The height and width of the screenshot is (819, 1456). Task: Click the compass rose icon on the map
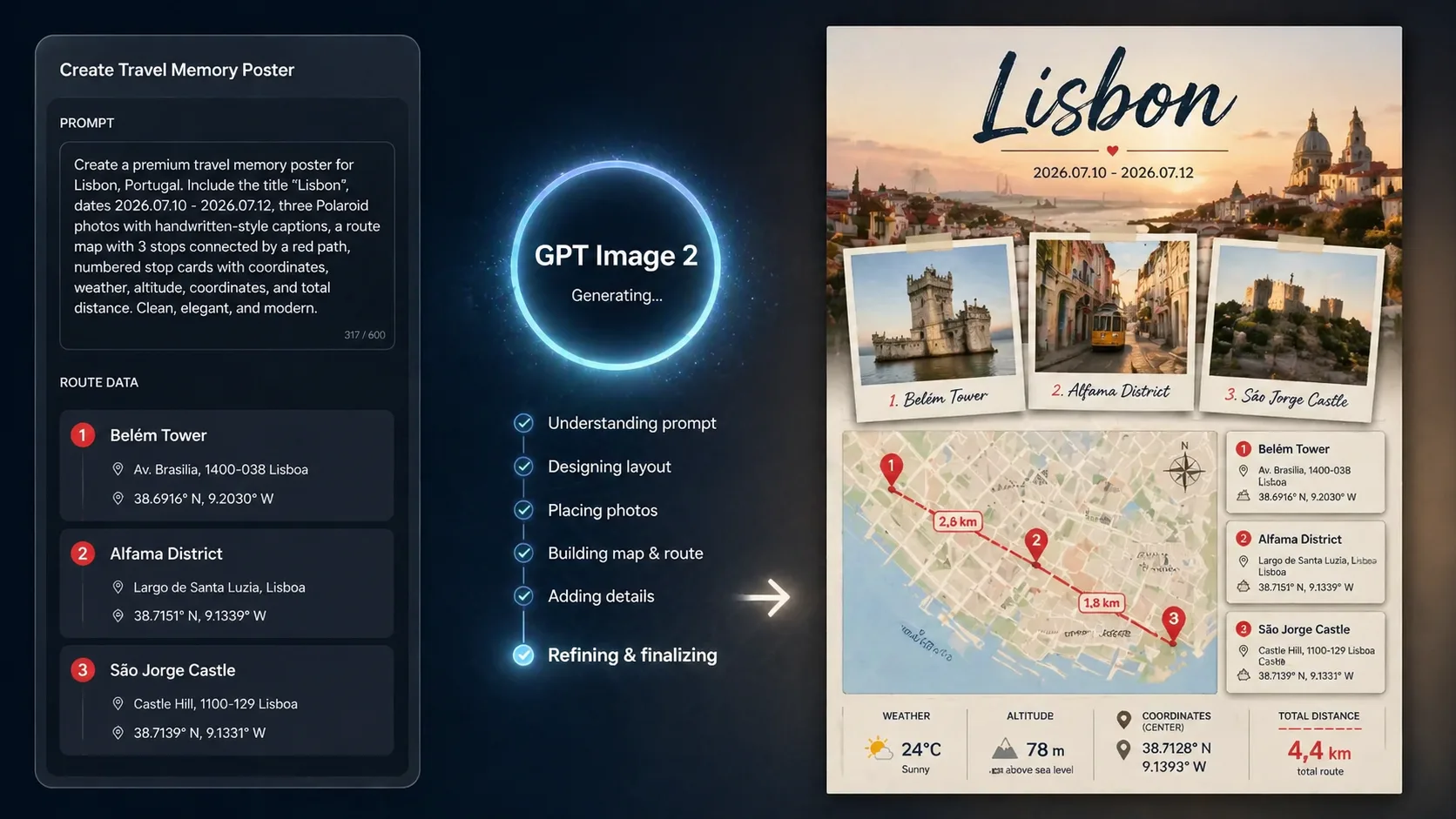click(x=1183, y=470)
